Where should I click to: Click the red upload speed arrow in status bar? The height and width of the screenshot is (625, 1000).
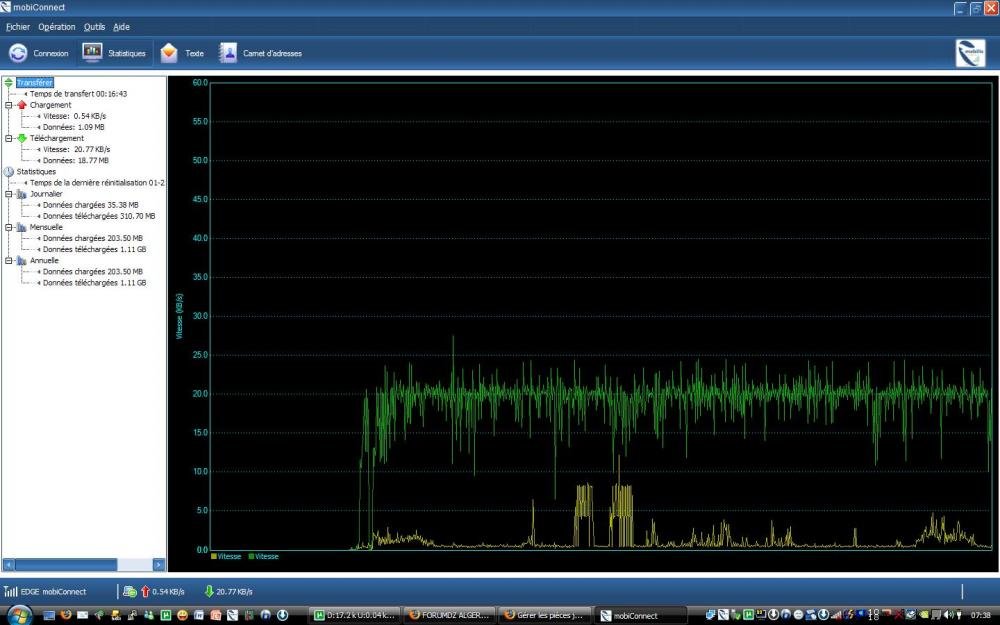(x=144, y=591)
